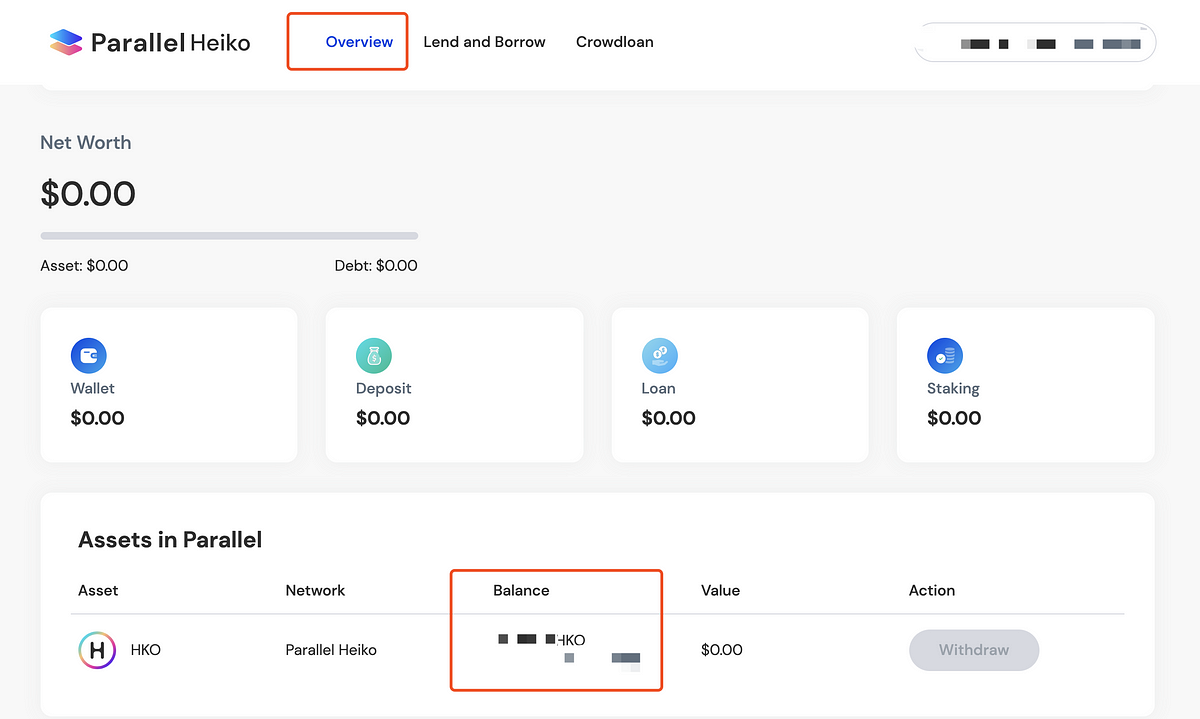1200x719 pixels.
Task: Click the Deposit card title text
Action: 383,388
